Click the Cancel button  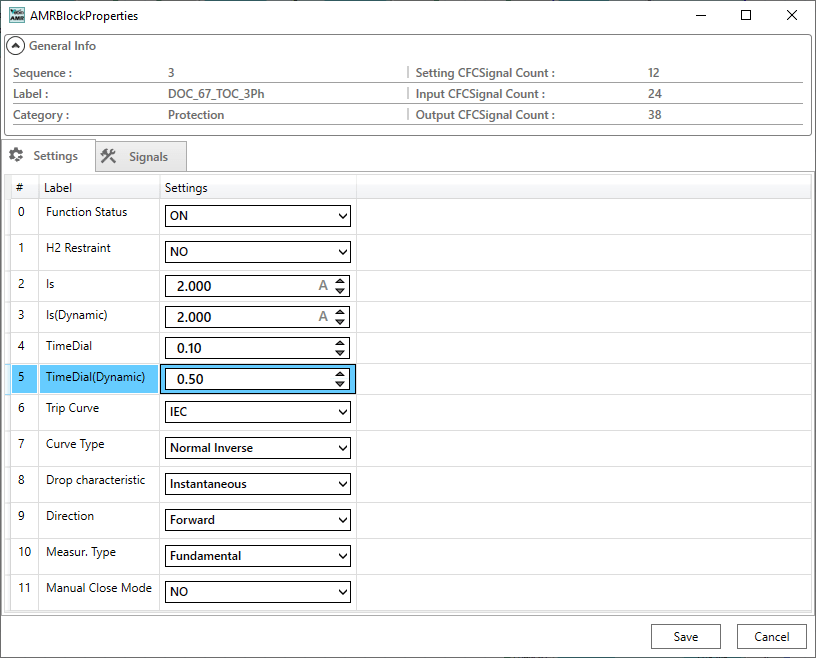click(x=771, y=636)
